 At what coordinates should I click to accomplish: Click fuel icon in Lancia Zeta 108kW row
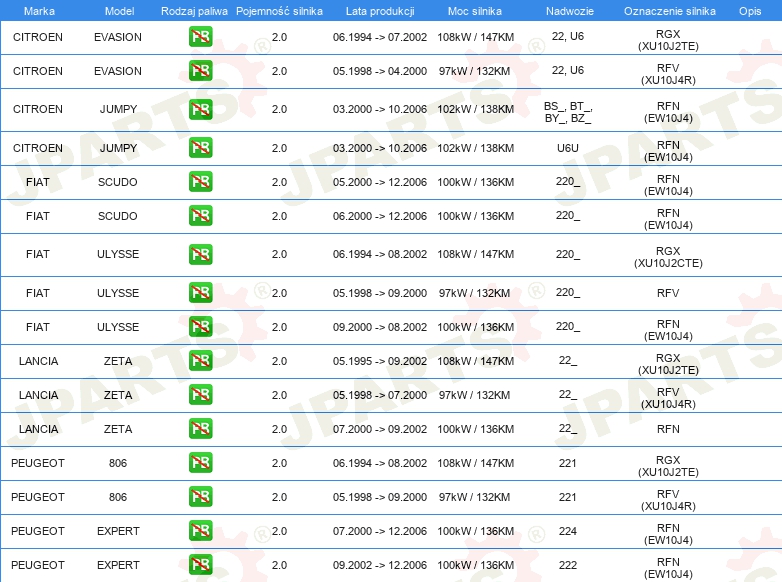[x=200, y=361]
